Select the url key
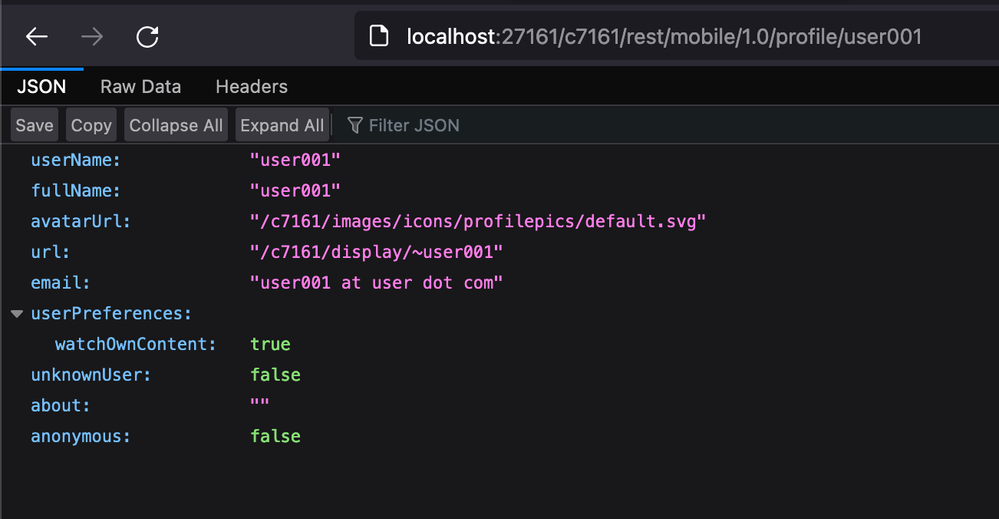Image resolution: width=999 pixels, height=519 pixels. tap(50, 252)
